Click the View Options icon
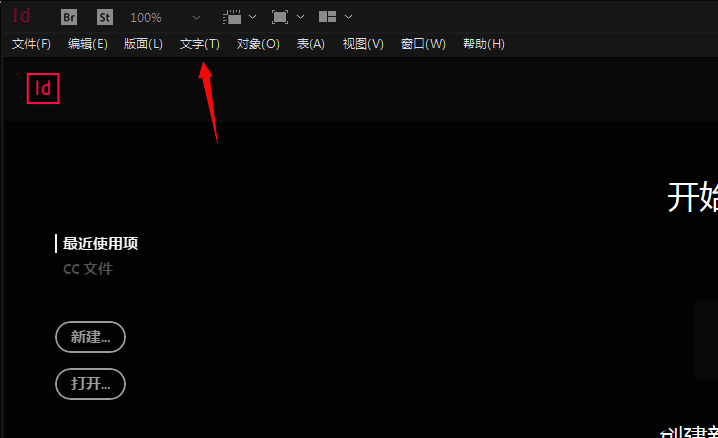The image size is (718, 438). pos(232,17)
